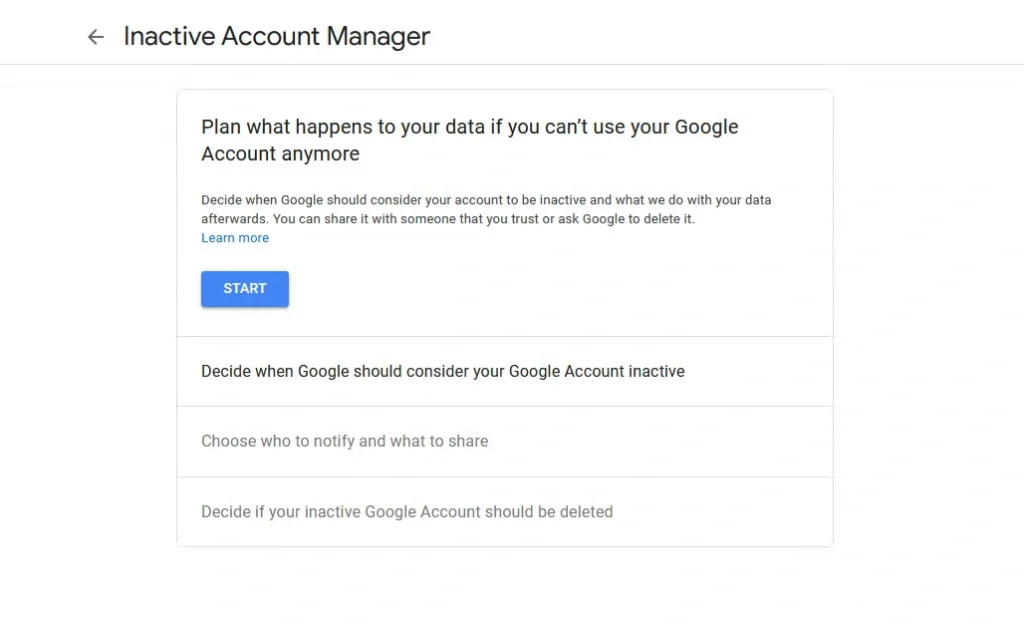Click the 'Plan what happens to your data' heading
The width and height of the screenshot is (1024, 629).
pyautogui.click(x=470, y=140)
